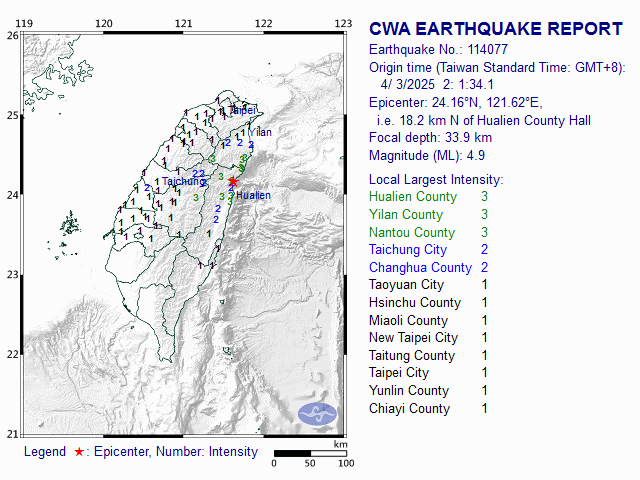The height and width of the screenshot is (480, 640).
Task: Click the latitude 22 axis label
Action: click(x=13, y=354)
